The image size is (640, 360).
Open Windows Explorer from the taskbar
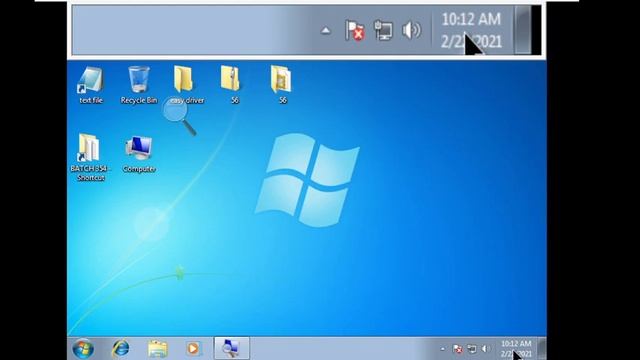click(x=158, y=349)
